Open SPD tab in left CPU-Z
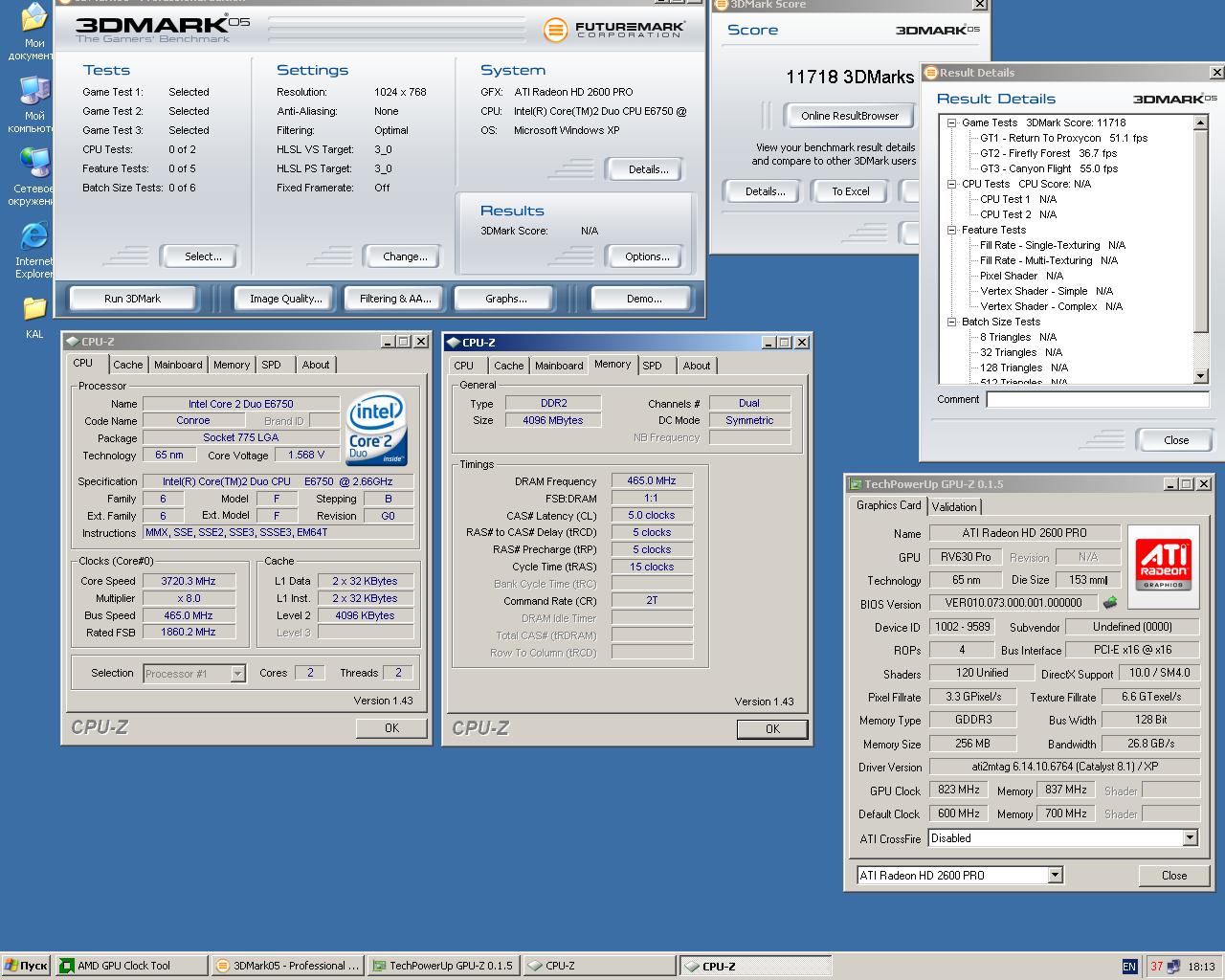The image size is (1225, 980). [x=272, y=365]
